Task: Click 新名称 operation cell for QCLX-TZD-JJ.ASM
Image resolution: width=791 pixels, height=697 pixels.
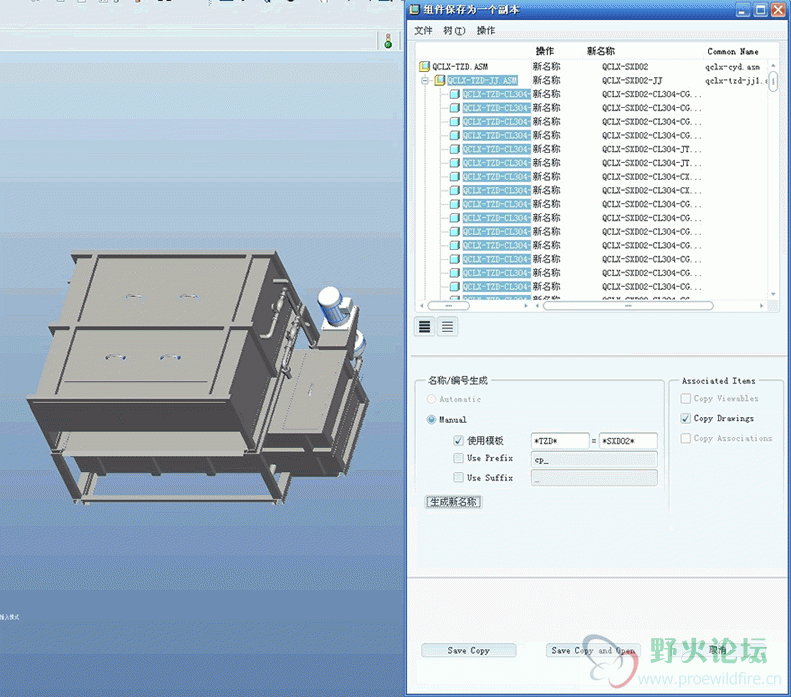Action: click(x=546, y=80)
